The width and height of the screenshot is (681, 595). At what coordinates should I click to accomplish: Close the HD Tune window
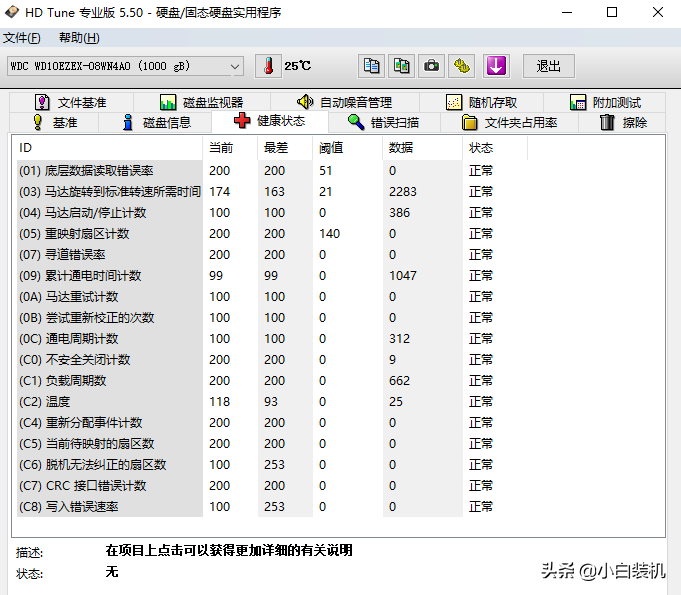tap(658, 12)
